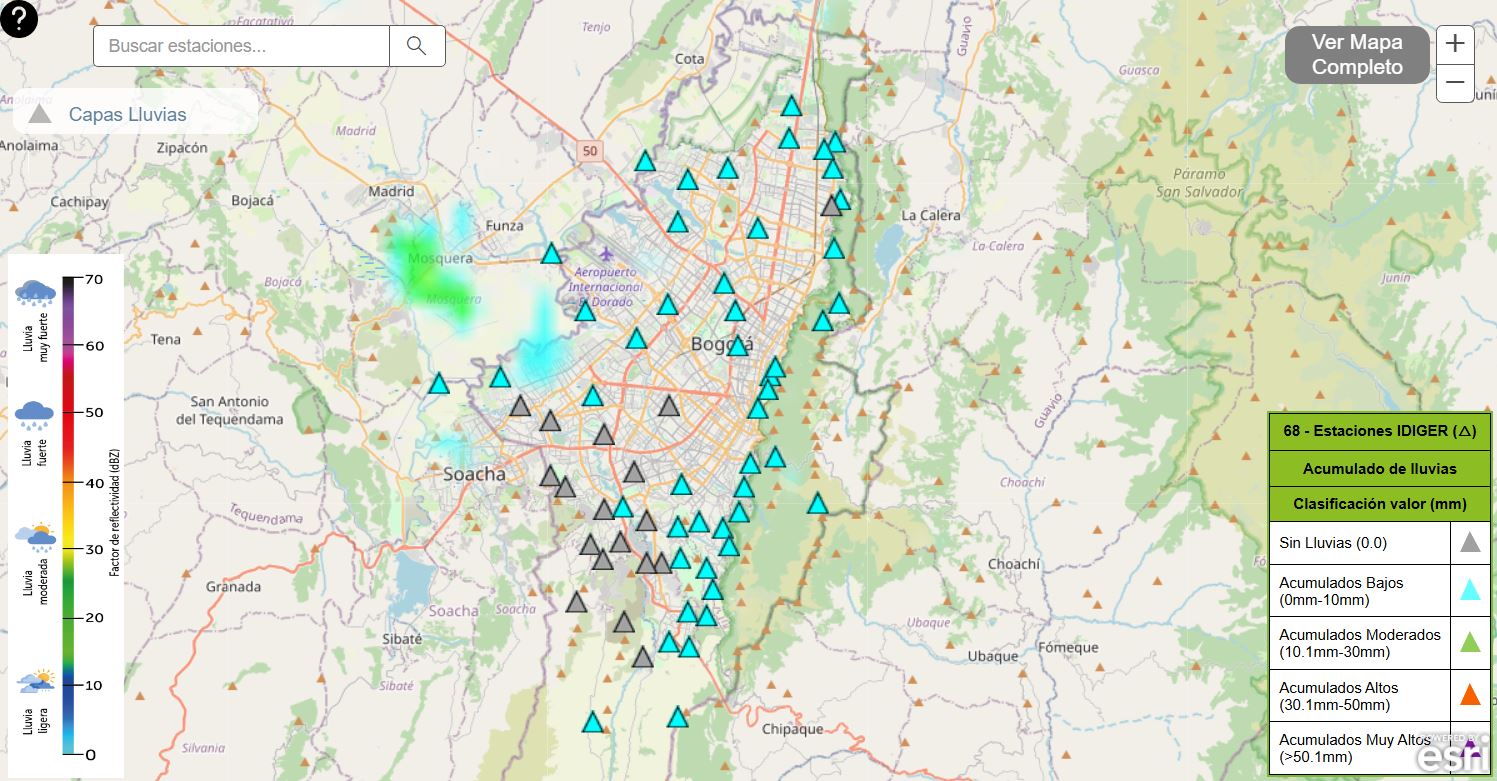Click the 'Sin Lluvias (0.0)' legend label
Image resolution: width=1497 pixels, height=781 pixels.
point(1333,543)
